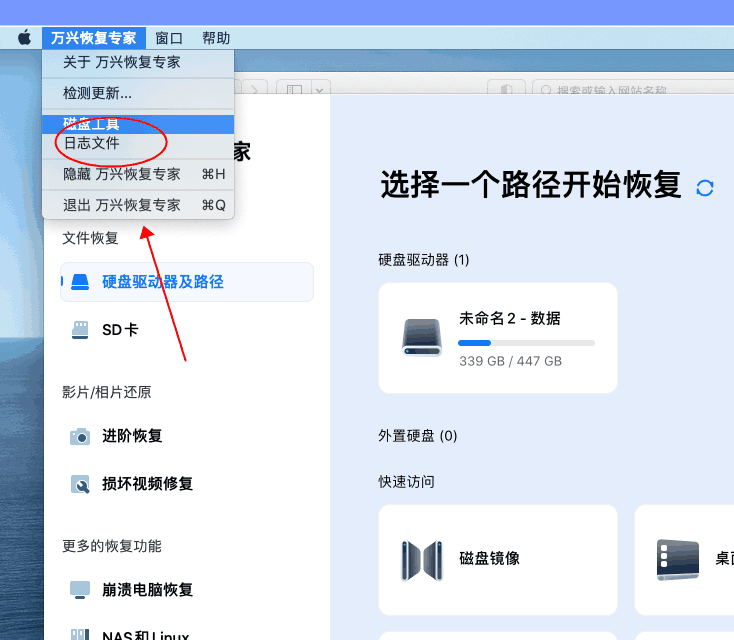The image size is (734, 640).
Task: Click the 影片/相片还原 sidebar heading
Action: (107, 392)
